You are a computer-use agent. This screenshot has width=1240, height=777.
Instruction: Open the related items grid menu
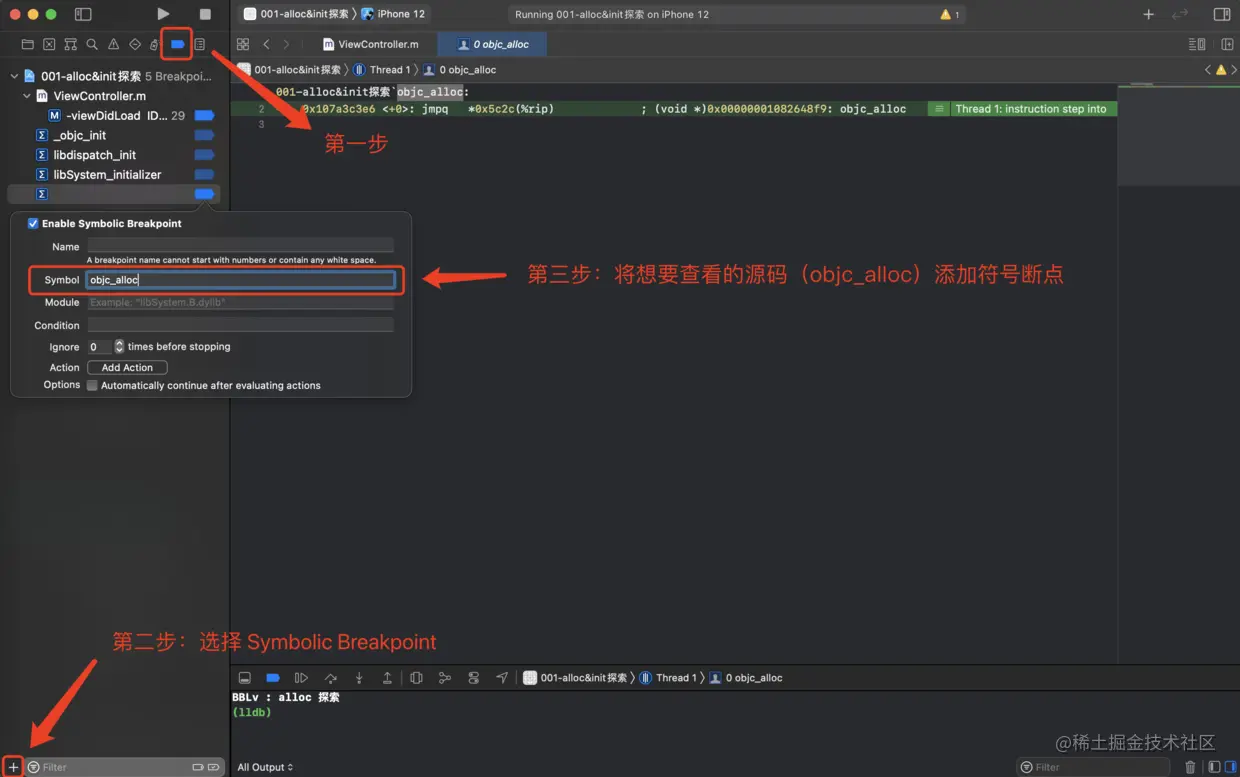click(242, 44)
